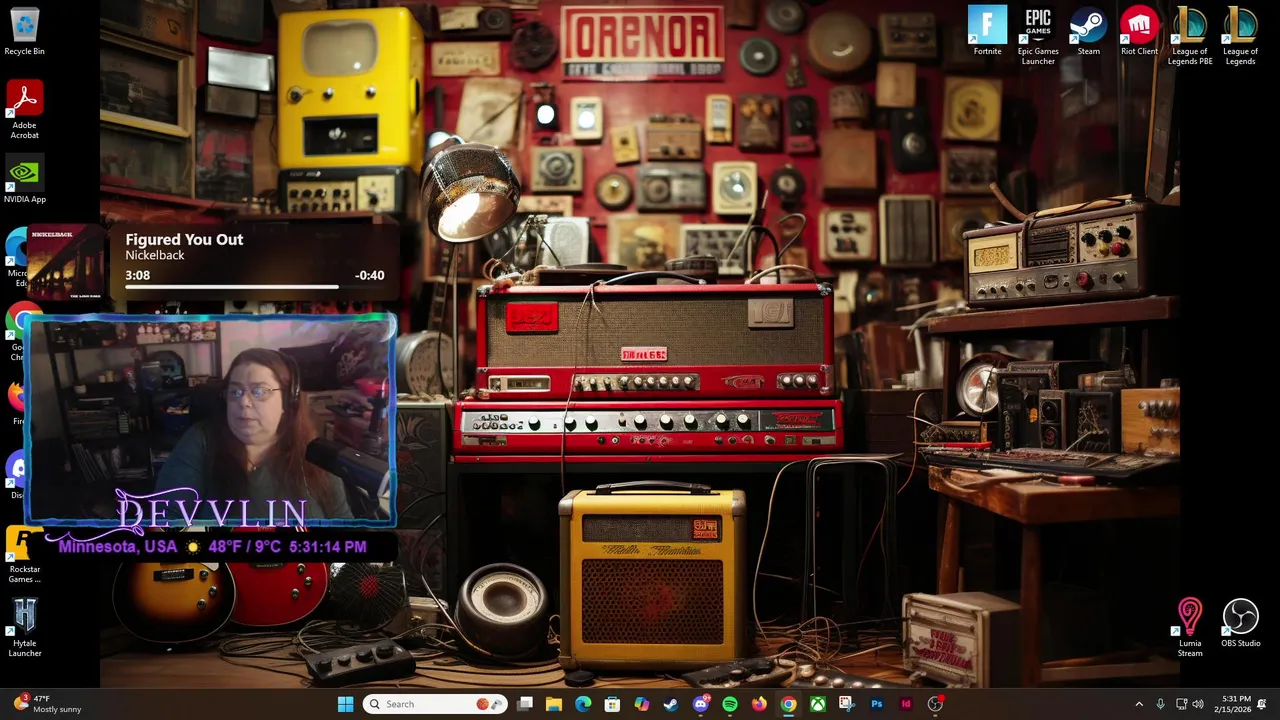Launch the League of Legends desktop icon
Viewport: 1280px width, 720px height.
pos(1240,36)
